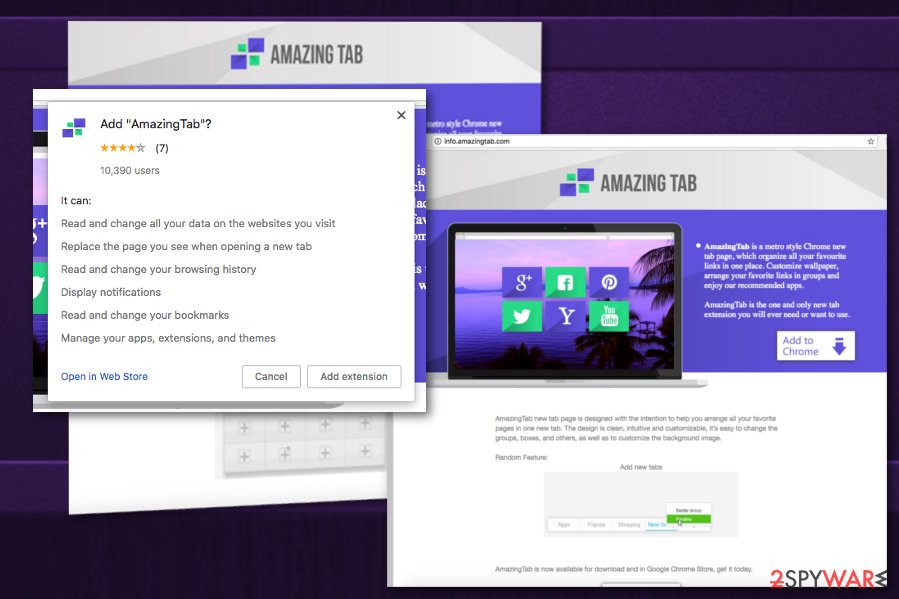The height and width of the screenshot is (599, 899).
Task: Click the Add extension button
Action: pos(354,377)
